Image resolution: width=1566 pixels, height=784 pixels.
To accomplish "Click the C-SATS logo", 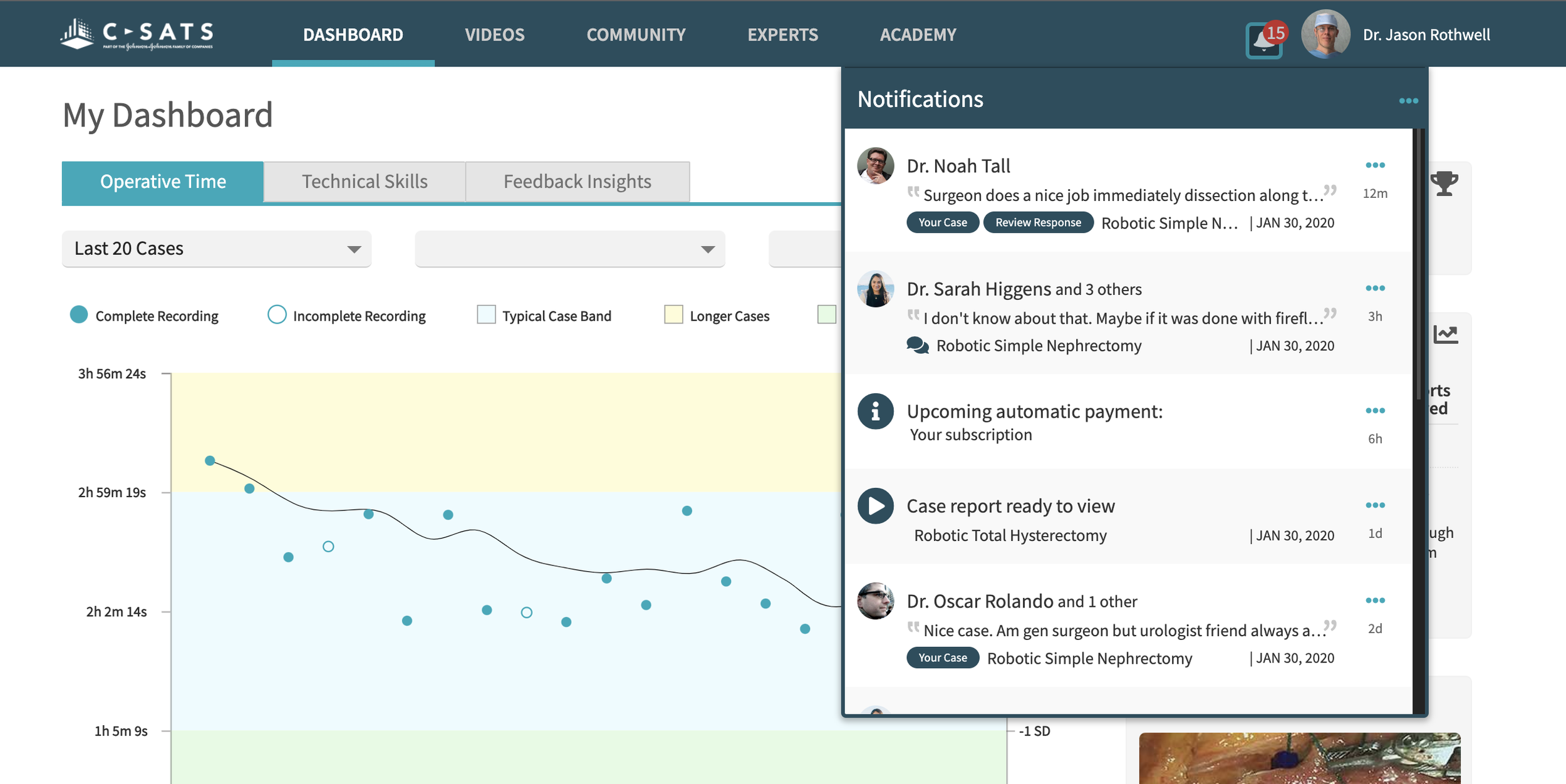I will [137, 34].
